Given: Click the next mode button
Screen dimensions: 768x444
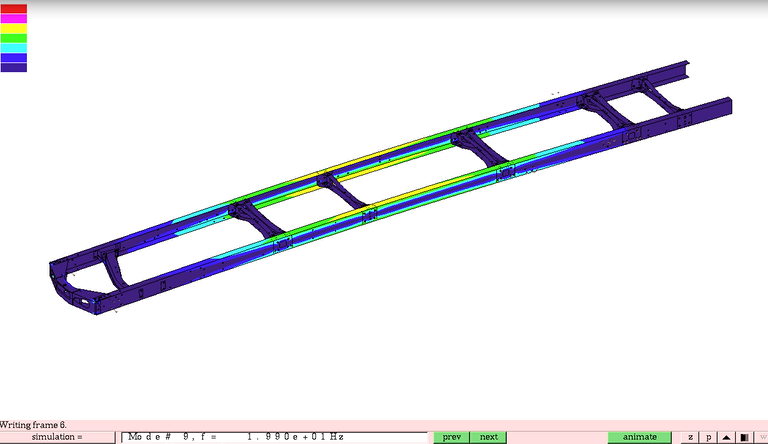Looking at the screenshot, I should click(488, 437).
